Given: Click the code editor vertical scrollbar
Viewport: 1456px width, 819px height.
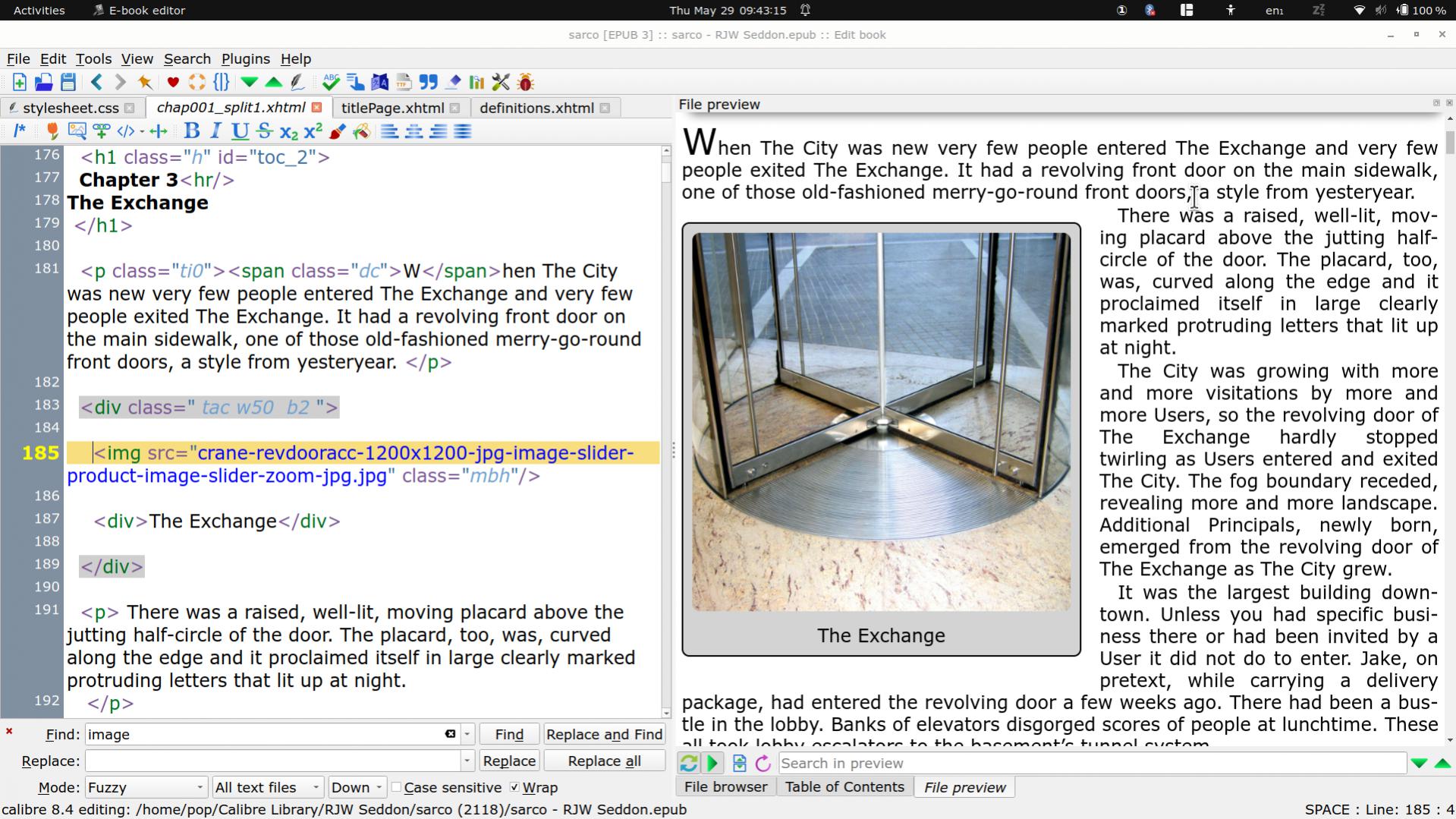Looking at the screenshot, I should (x=666, y=431).
